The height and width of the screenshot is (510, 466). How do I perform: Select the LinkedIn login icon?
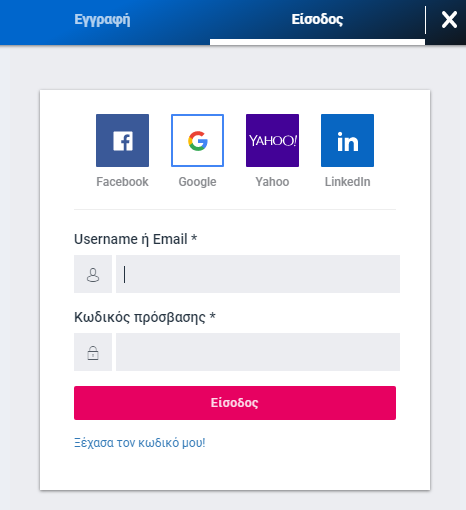pyautogui.click(x=347, y=140)
